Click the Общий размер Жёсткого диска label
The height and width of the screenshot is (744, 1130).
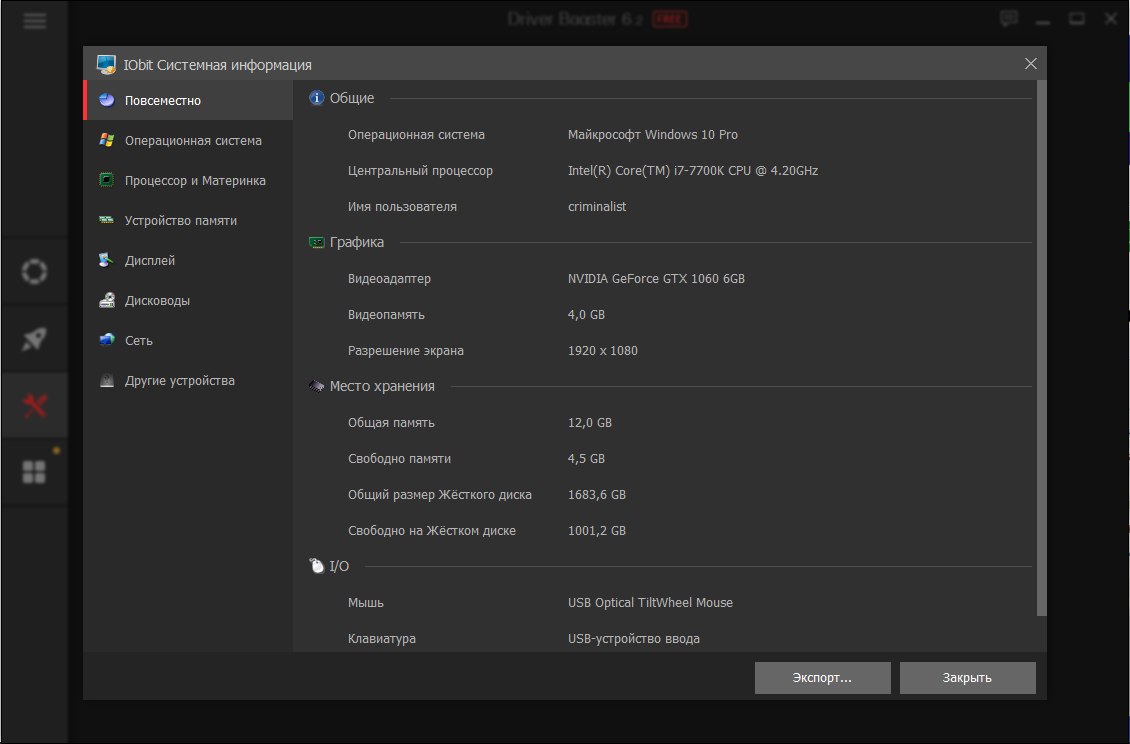(440, 495)
